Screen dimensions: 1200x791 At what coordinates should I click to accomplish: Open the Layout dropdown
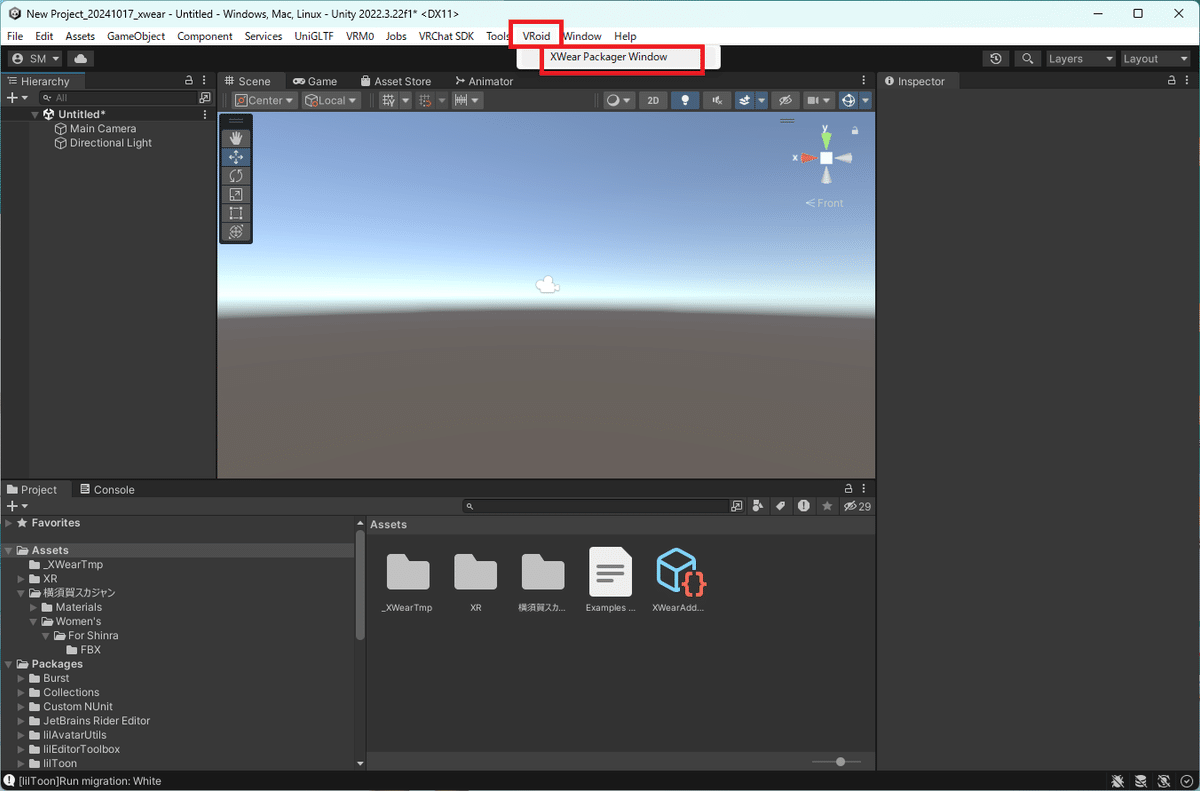1156,59
